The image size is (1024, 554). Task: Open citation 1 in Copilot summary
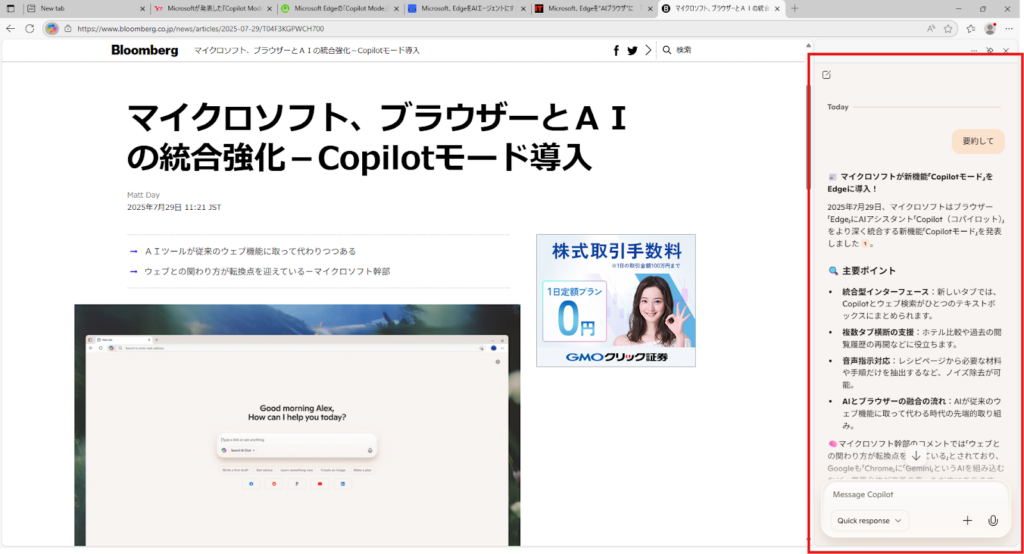pyautogui.click(x=865, y=244)
